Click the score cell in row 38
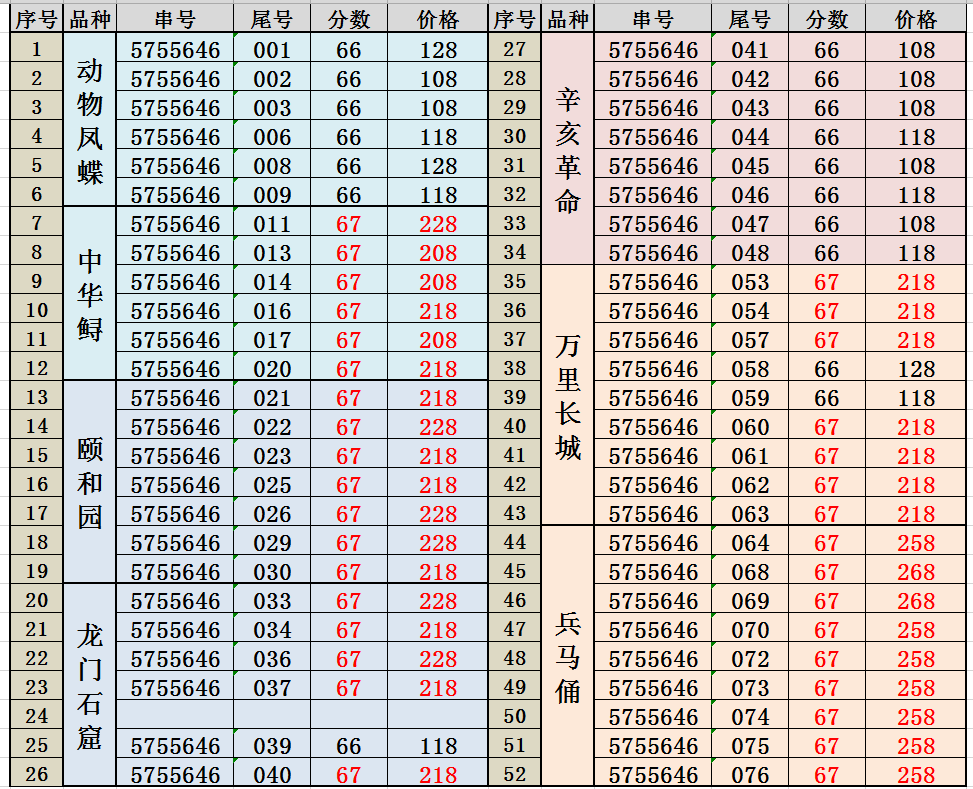Image resolution: width=973 pixels, height=789 pixels. pyautogui.click(x=826, y=369)
